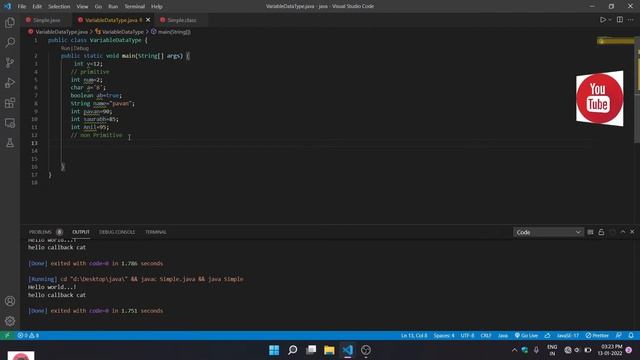640x360 pixels.
Task: Open Windows Start menu
Action: [274, 350]
